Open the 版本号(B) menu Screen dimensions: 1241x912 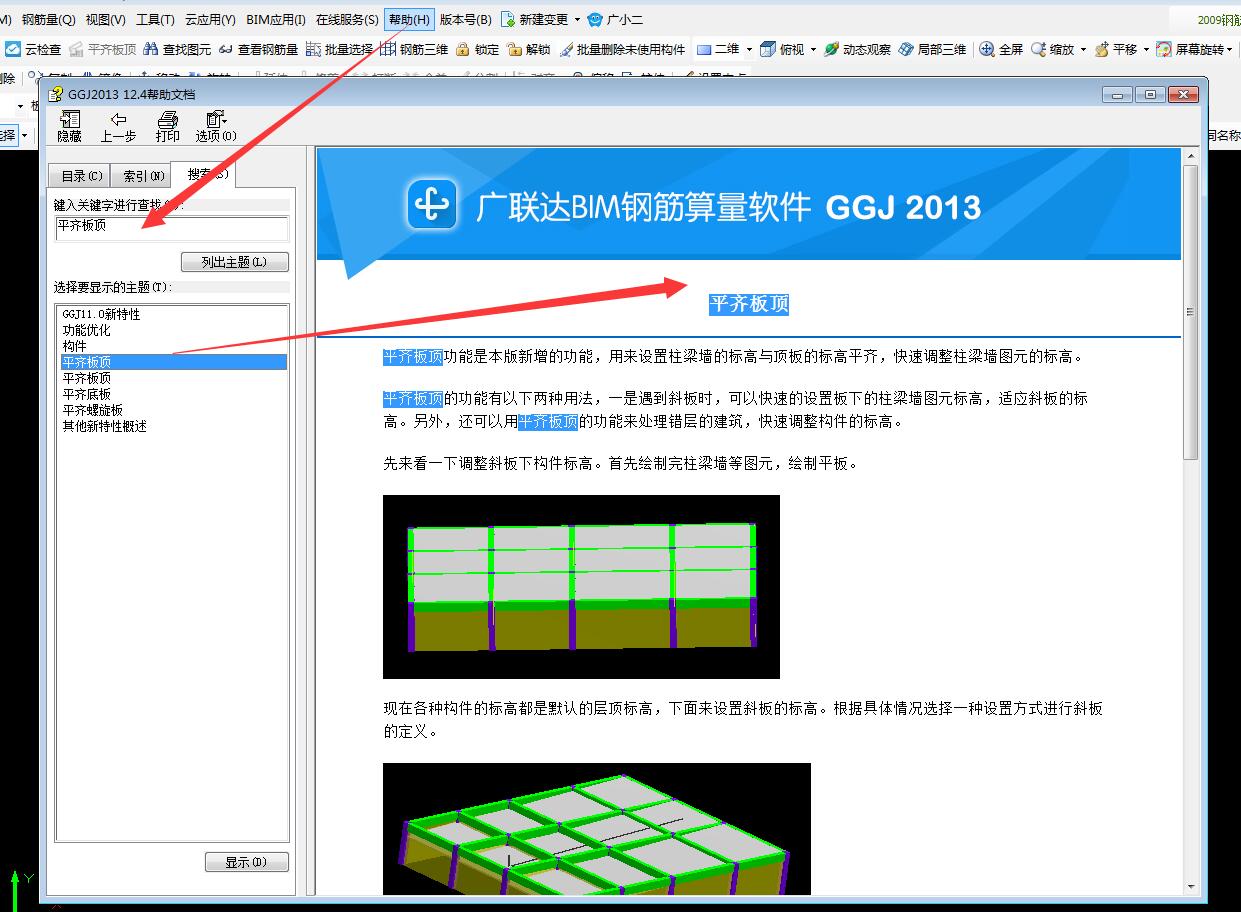(465, 19)
